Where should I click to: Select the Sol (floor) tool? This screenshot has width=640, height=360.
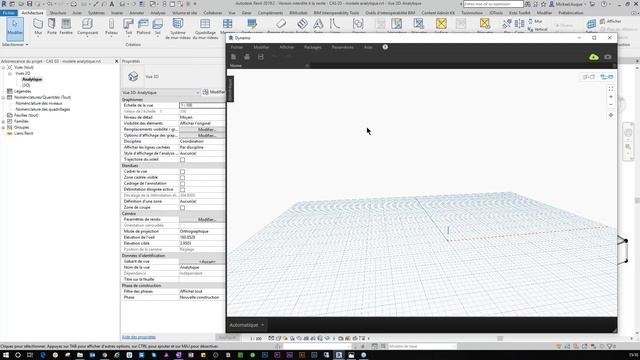tap(158, 27)
